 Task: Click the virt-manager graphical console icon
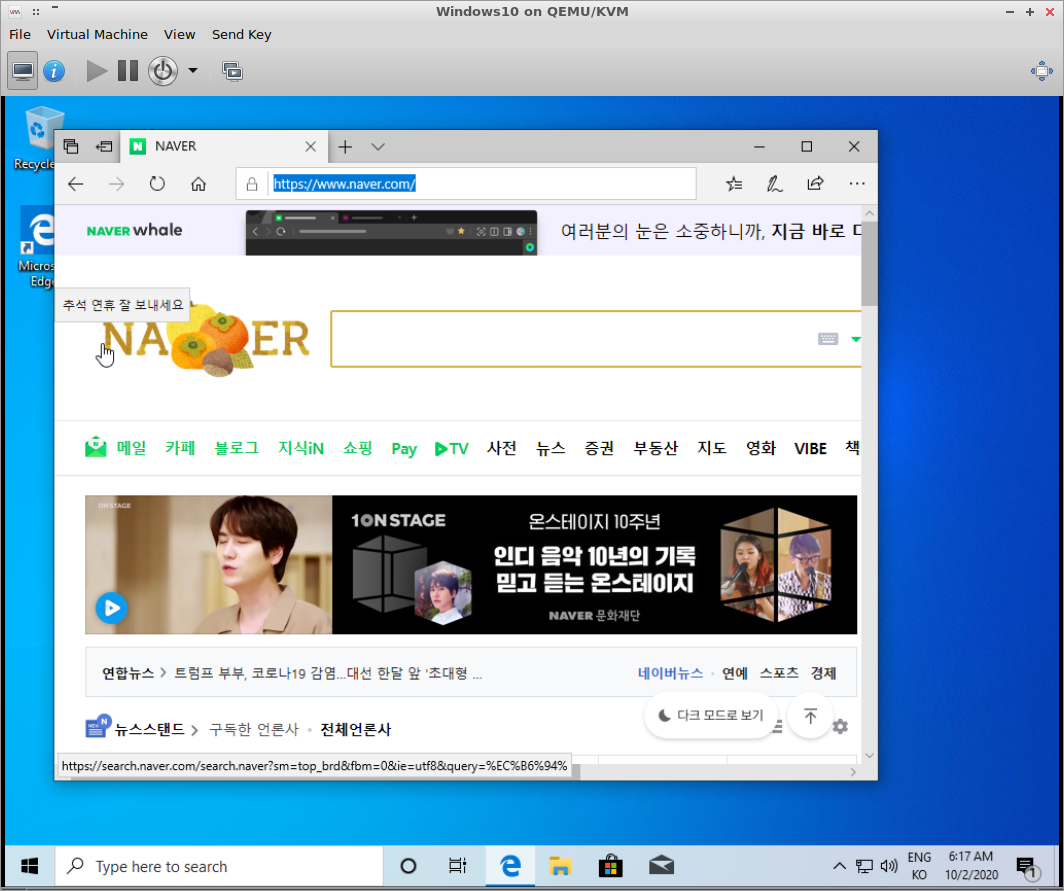point(22,71)
